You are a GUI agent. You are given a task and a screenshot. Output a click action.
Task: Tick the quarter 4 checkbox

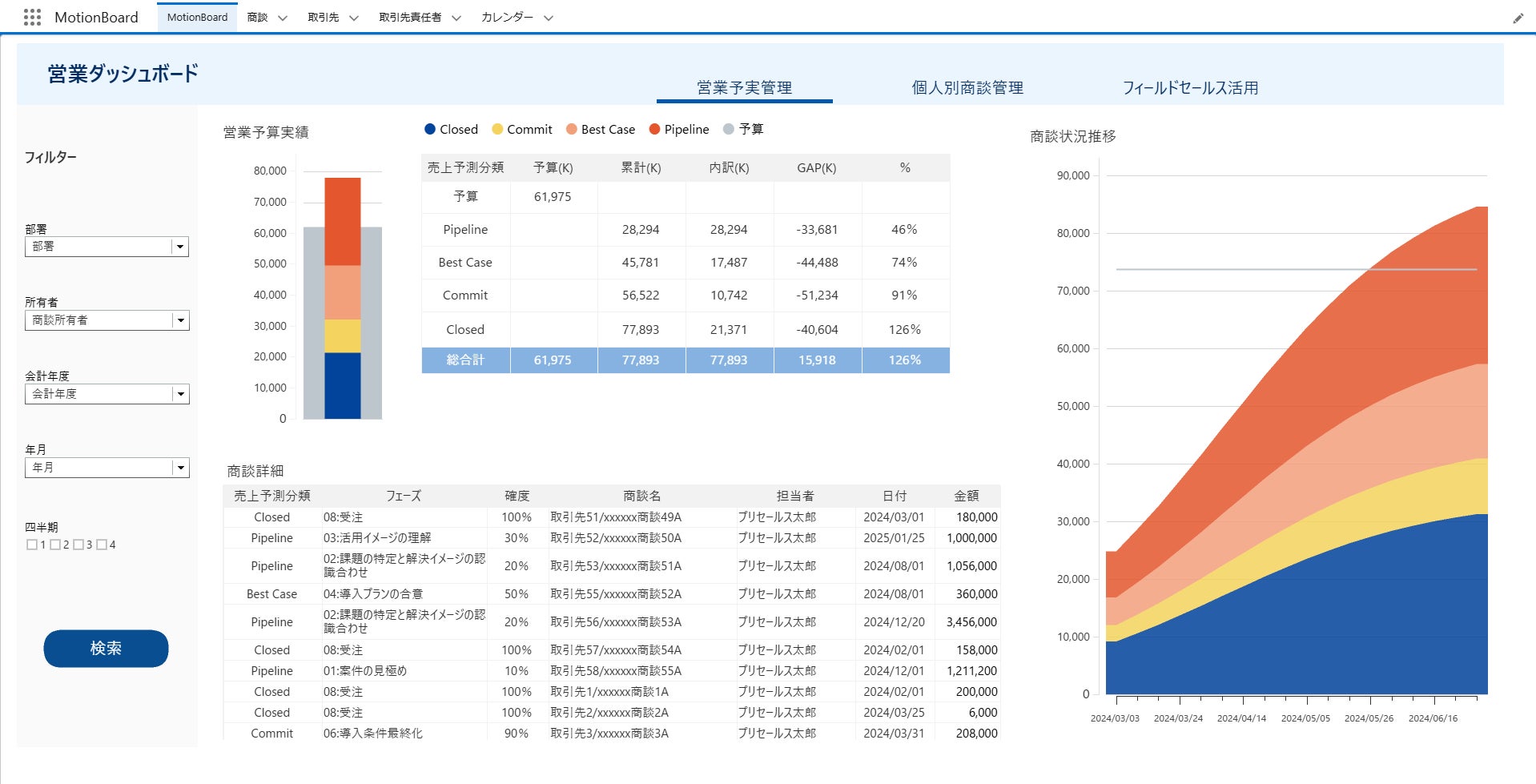click(x=102, y=545)
